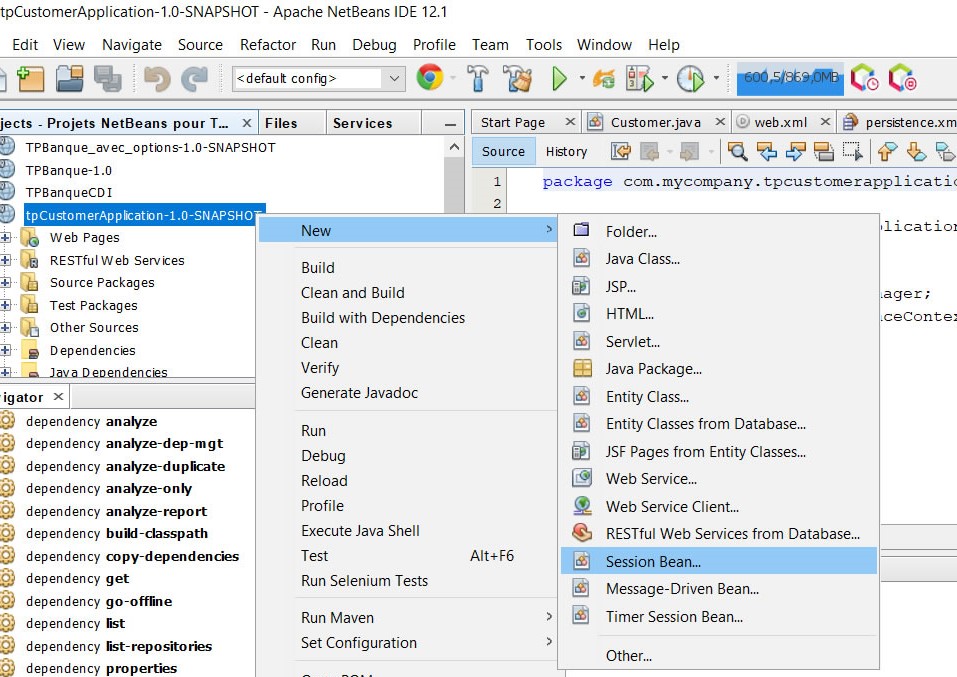Click the New Project toolbar icon
This screenshot has width=957, height=677.
click(x=31, y=79)
